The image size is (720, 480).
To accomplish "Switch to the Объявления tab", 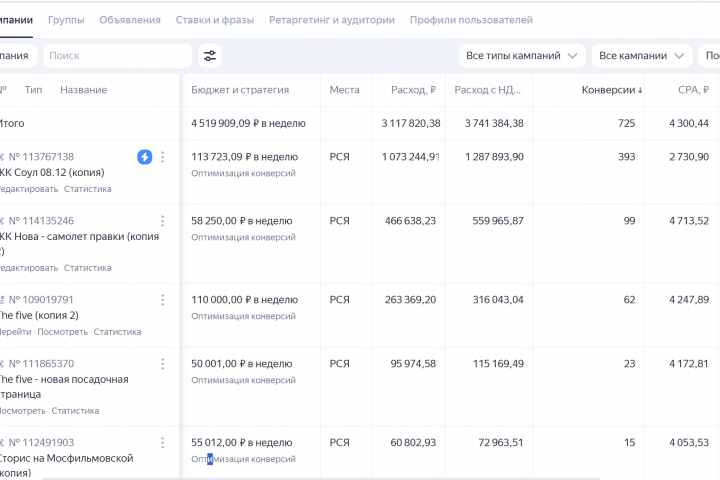I will [130, 20].
